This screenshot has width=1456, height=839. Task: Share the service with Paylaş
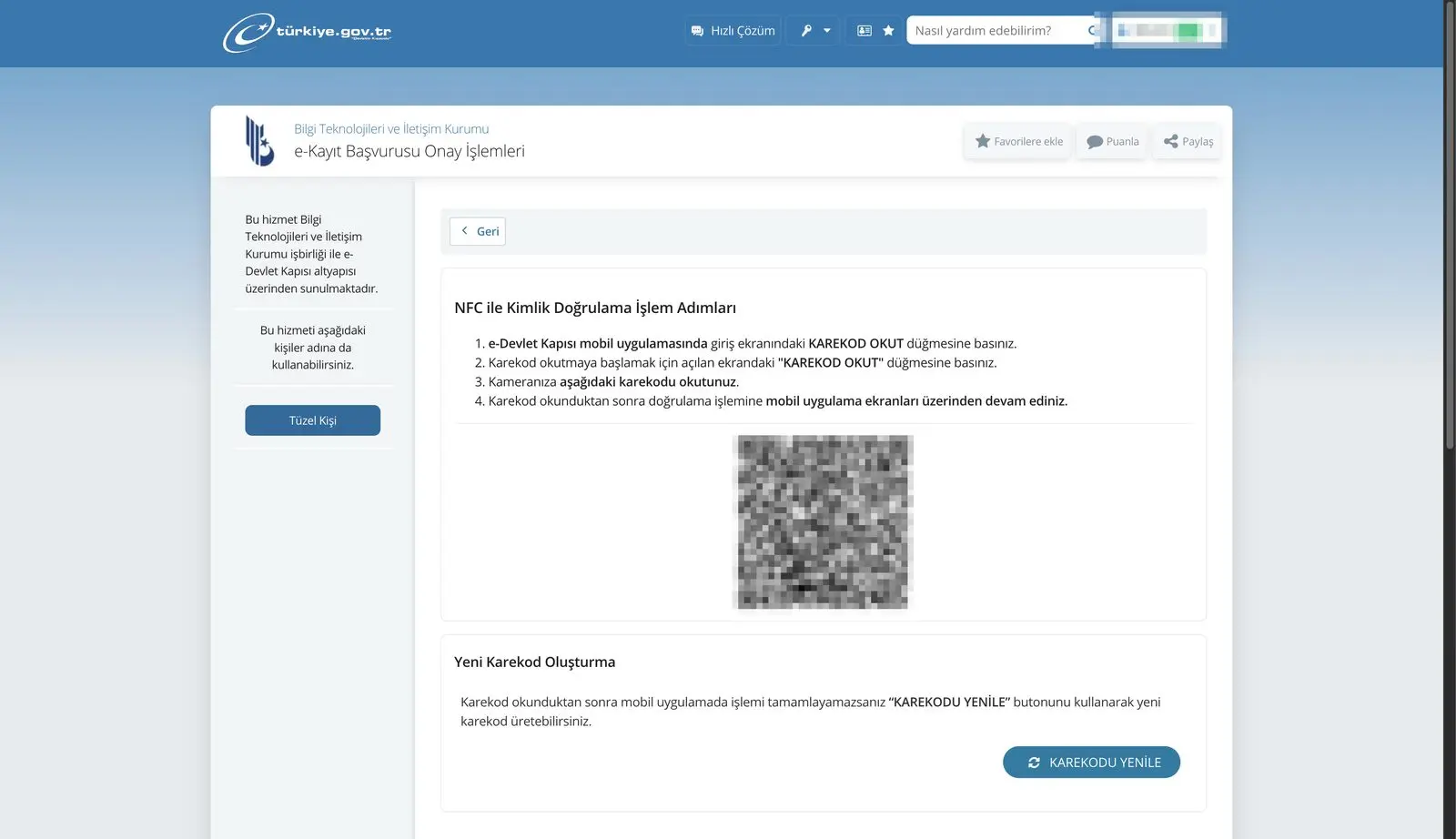[x=1188, y=142]
